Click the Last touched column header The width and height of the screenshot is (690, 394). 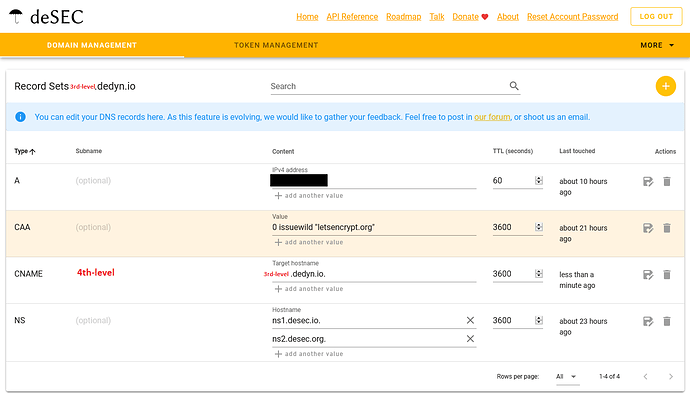coord(577,151)
